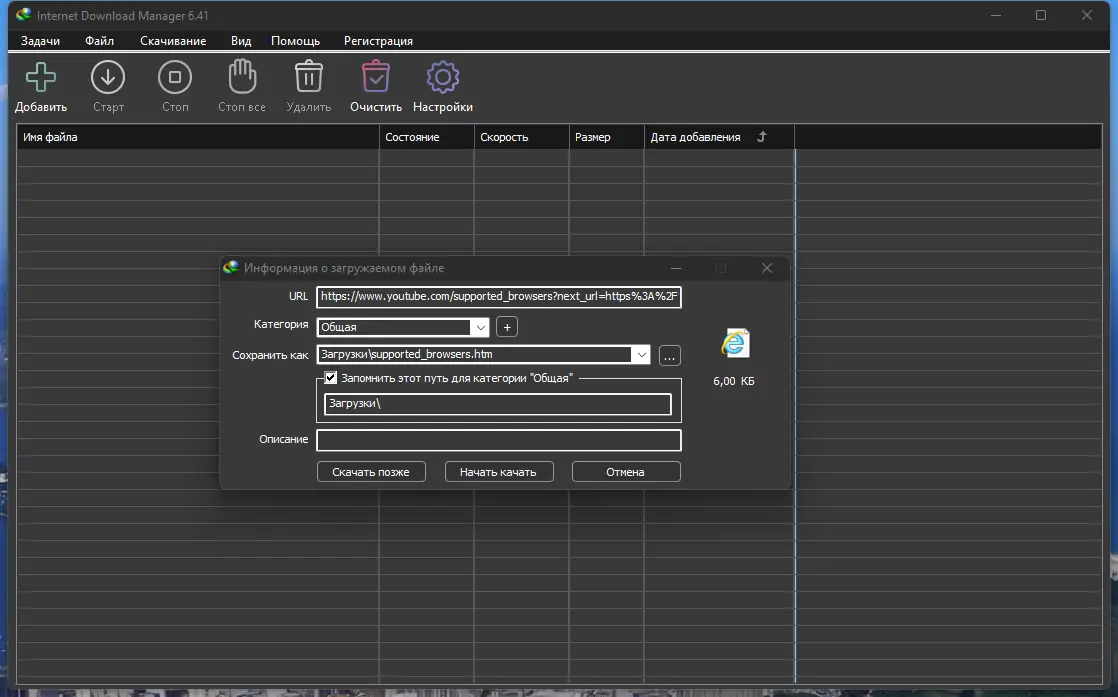Maximize the Internet Download Manager window
The image size is (1118, 697).
point(1041,15)
